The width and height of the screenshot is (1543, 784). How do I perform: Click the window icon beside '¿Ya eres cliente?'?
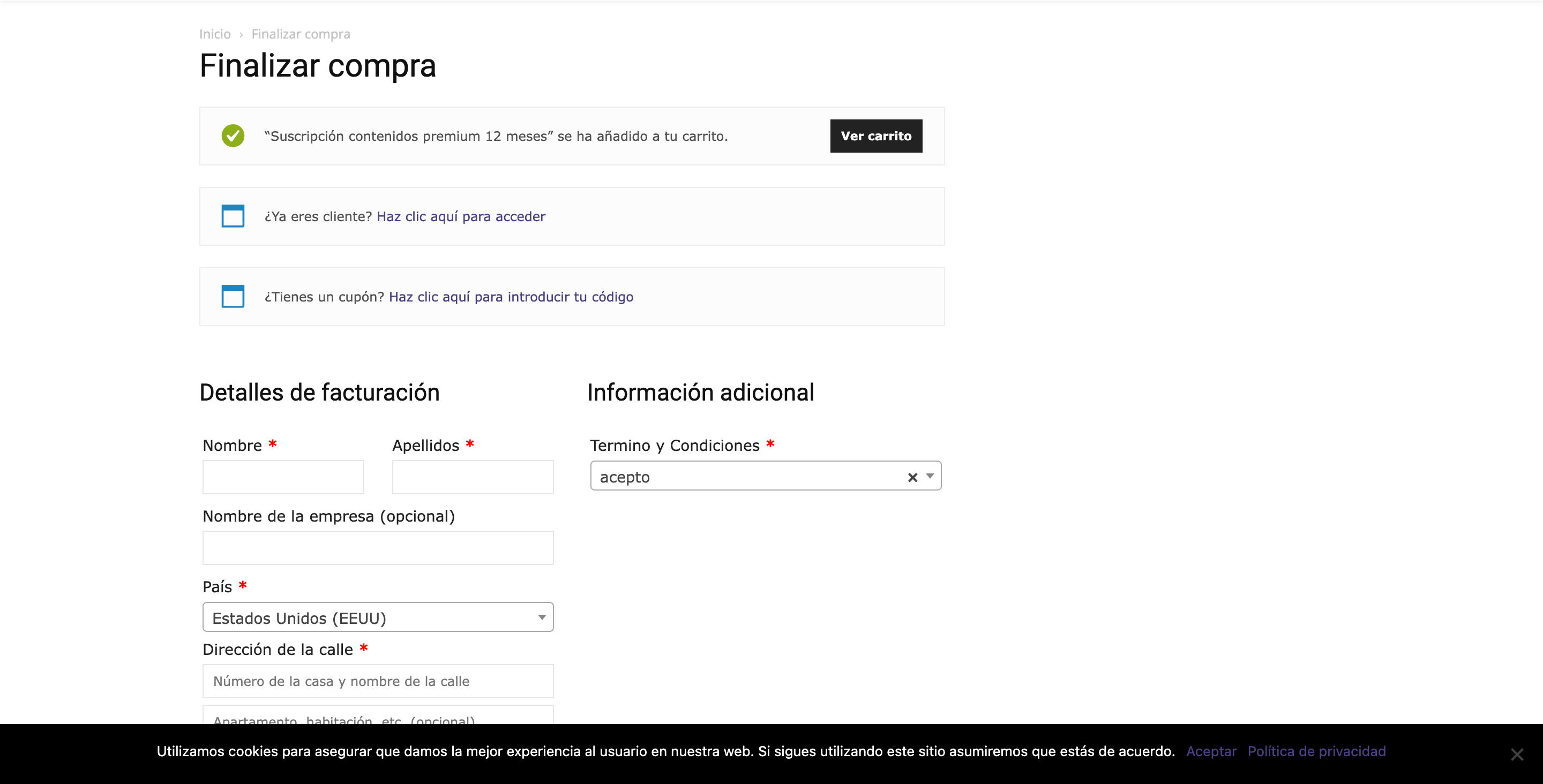click(x=233, y=216)
